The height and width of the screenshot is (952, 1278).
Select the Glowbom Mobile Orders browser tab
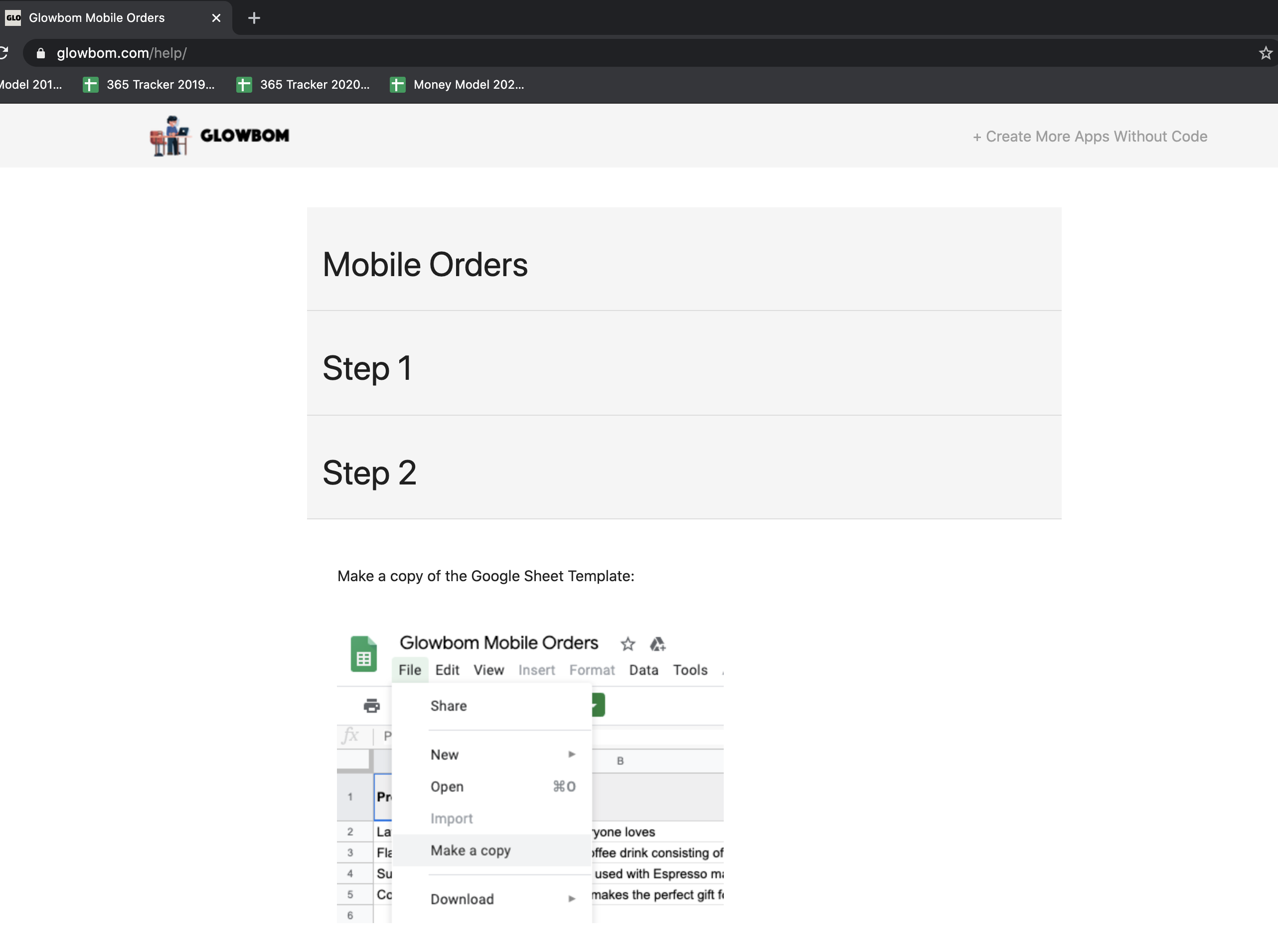(x=97, y=18)
